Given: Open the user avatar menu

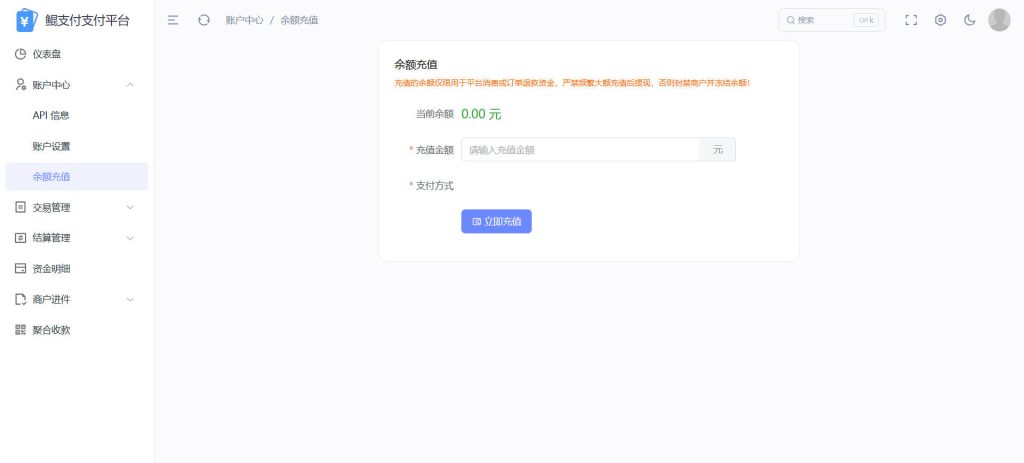Looking at the screenshot, I should 999,20.
